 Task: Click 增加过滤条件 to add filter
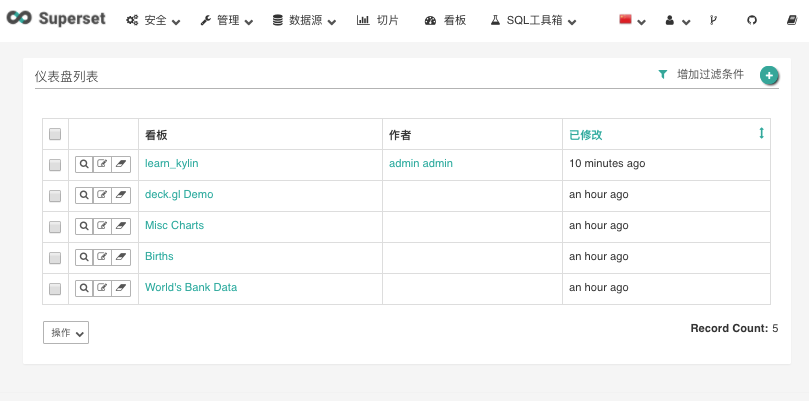coord(710,75)
